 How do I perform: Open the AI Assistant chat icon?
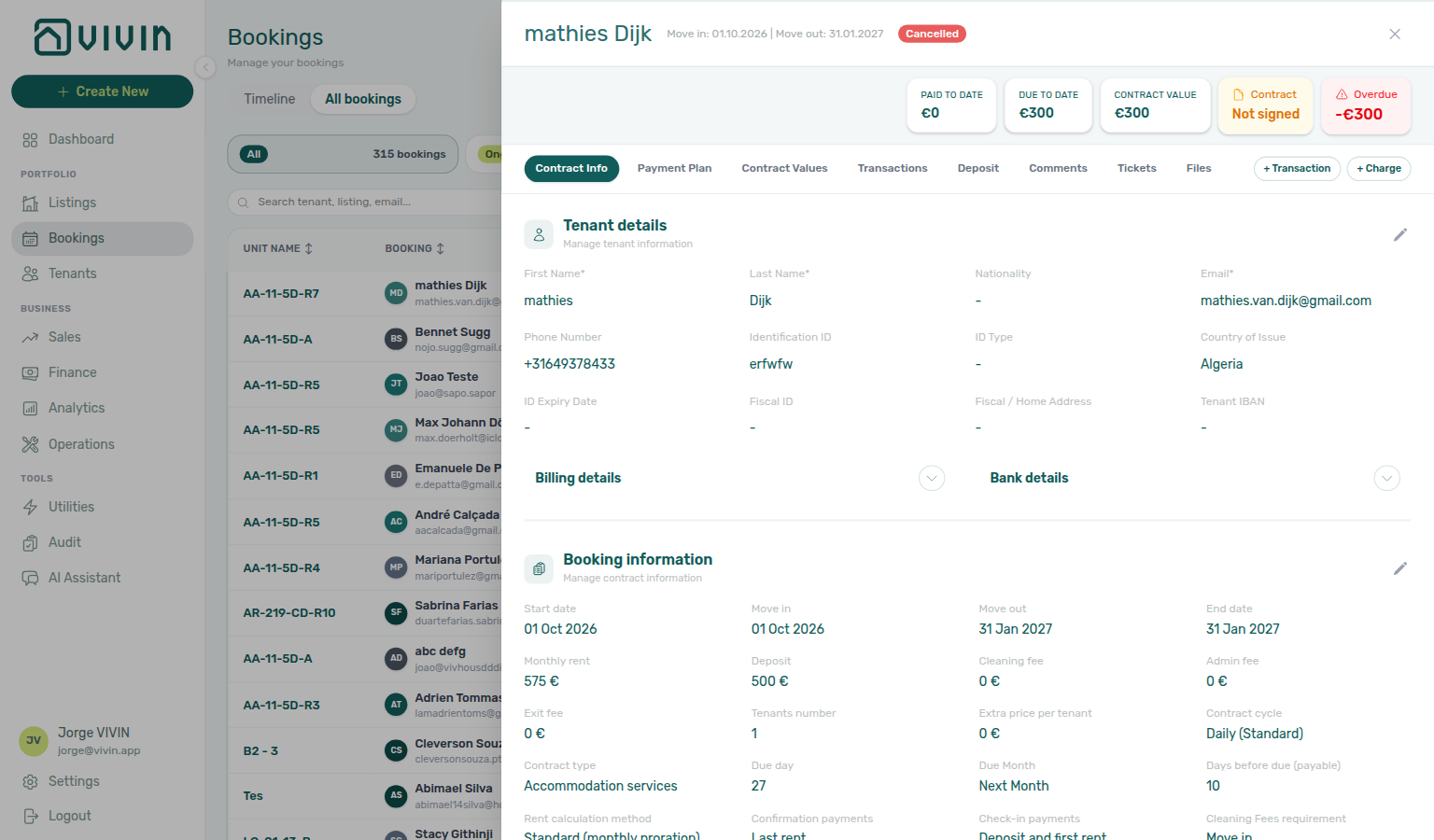(31, 578)
